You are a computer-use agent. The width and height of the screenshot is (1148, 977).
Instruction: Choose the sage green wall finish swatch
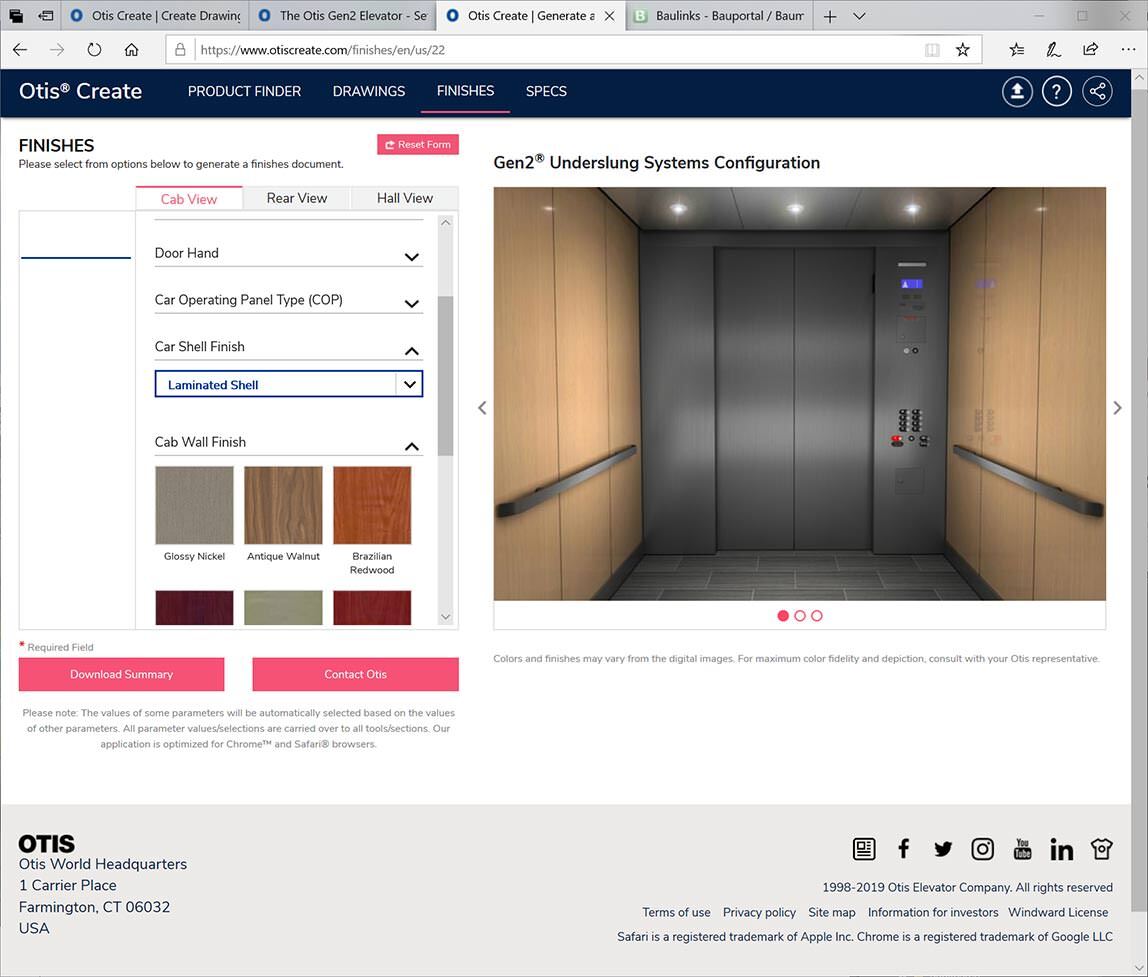[x=283, y=608]
